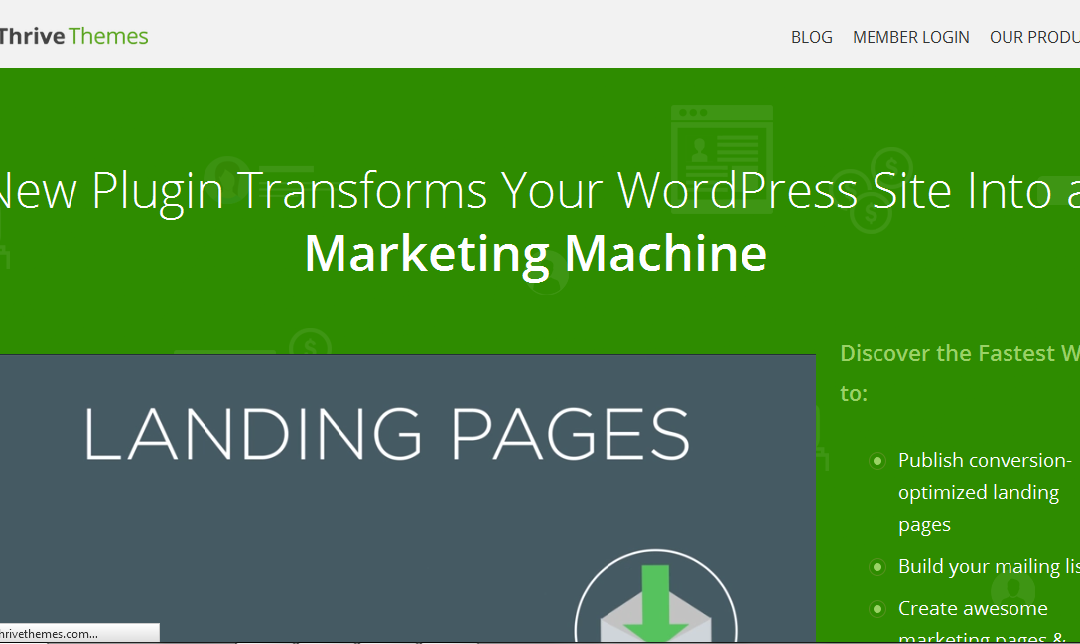Image resolution: width=1080 pixels, height=644 pixels.
Task: Click the thrivethemes.com status bar URL
Action: [48, 634]
